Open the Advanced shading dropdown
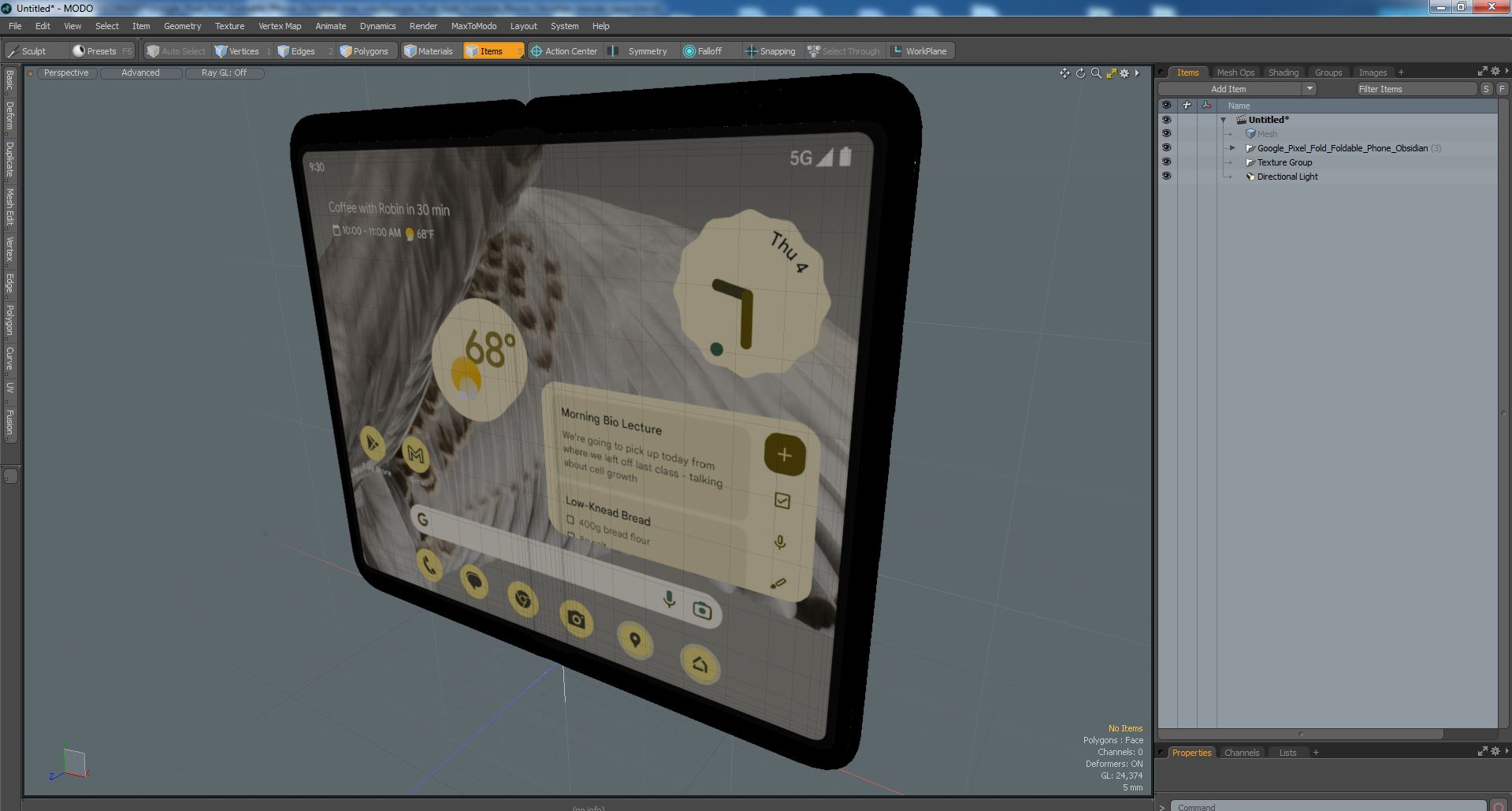Viewport: 1512px width, 811px height. coord(140,73)
